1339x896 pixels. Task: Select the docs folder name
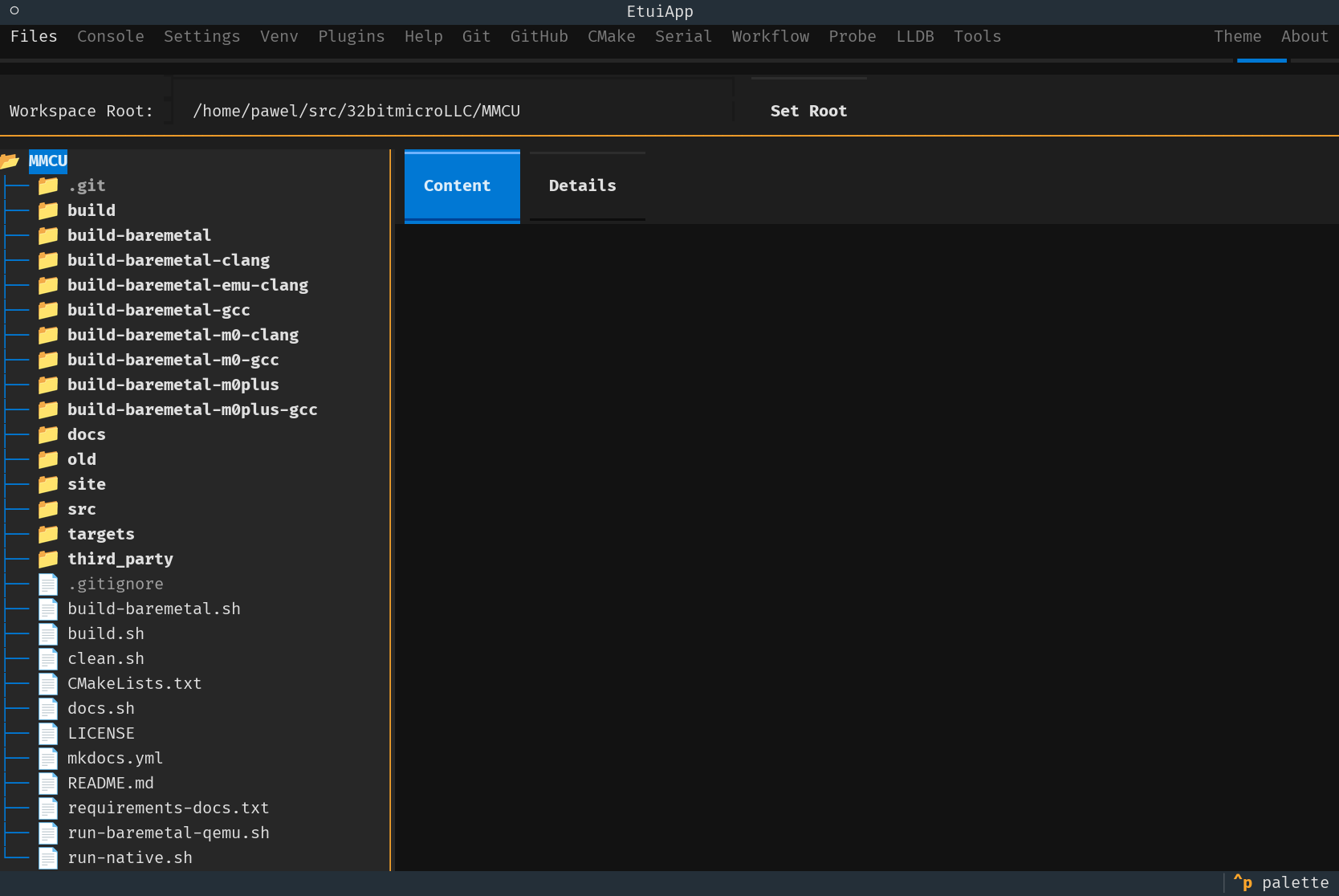[x=87, y=434]
